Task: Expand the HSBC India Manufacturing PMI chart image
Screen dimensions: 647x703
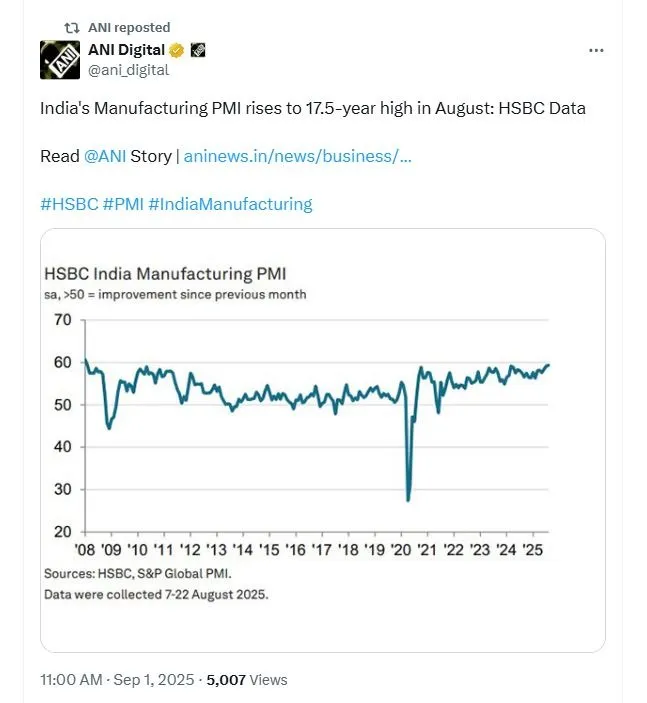Action: click(x=323, y=440)
